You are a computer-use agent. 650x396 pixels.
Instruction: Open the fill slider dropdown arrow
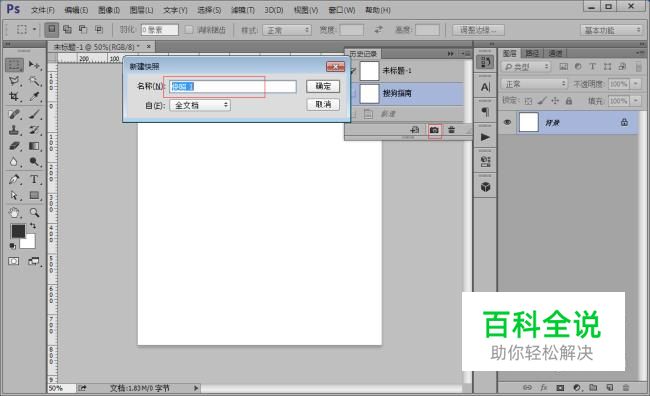[x=635, y=101]
